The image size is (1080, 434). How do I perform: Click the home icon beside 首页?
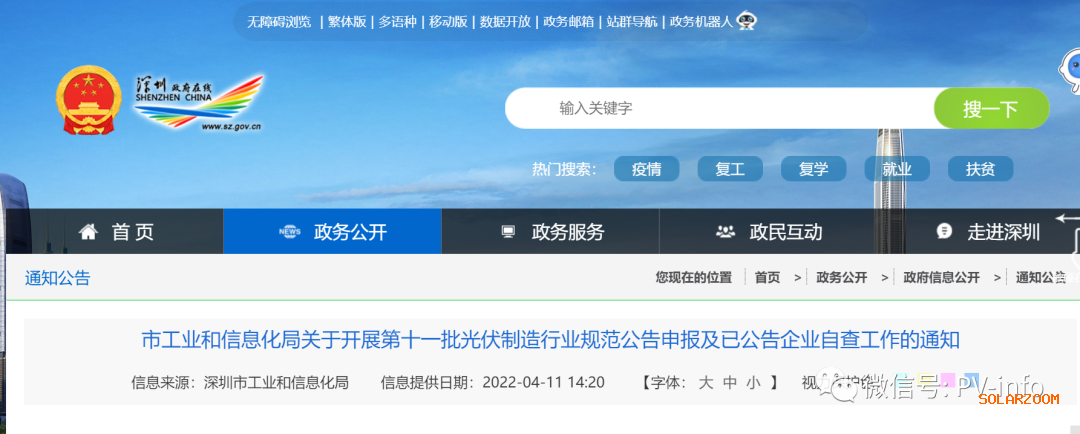click(88, 232)
